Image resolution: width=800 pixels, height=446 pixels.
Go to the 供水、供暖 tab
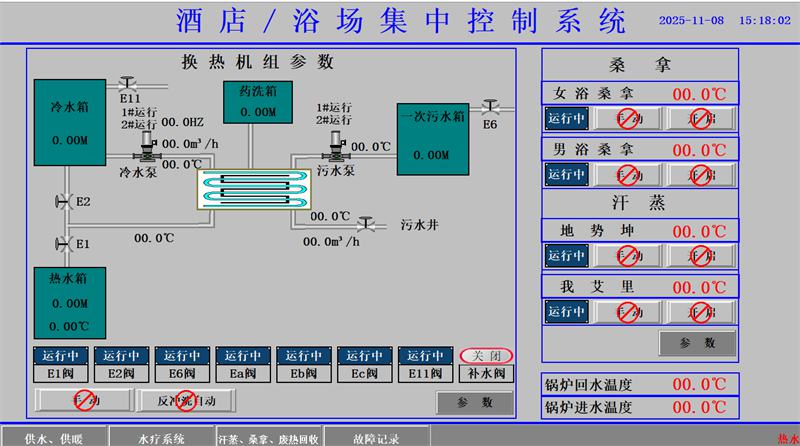pyautogui.click(x=54, y=438)
